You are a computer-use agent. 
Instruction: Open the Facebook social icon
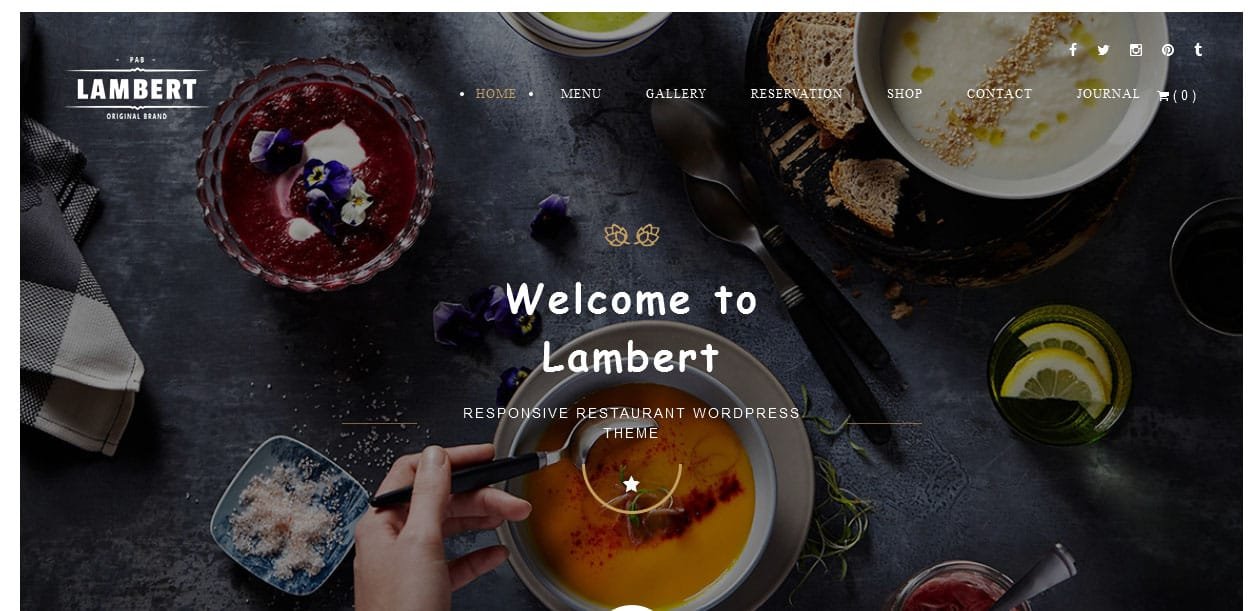click(x=1072, y=50)
